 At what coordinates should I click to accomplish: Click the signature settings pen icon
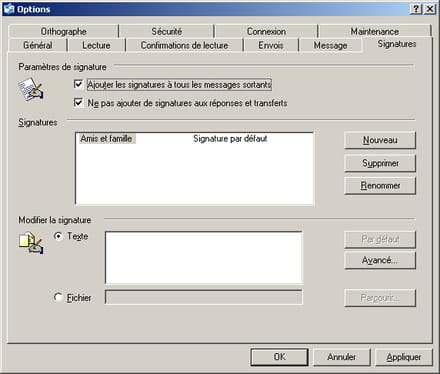31,89
